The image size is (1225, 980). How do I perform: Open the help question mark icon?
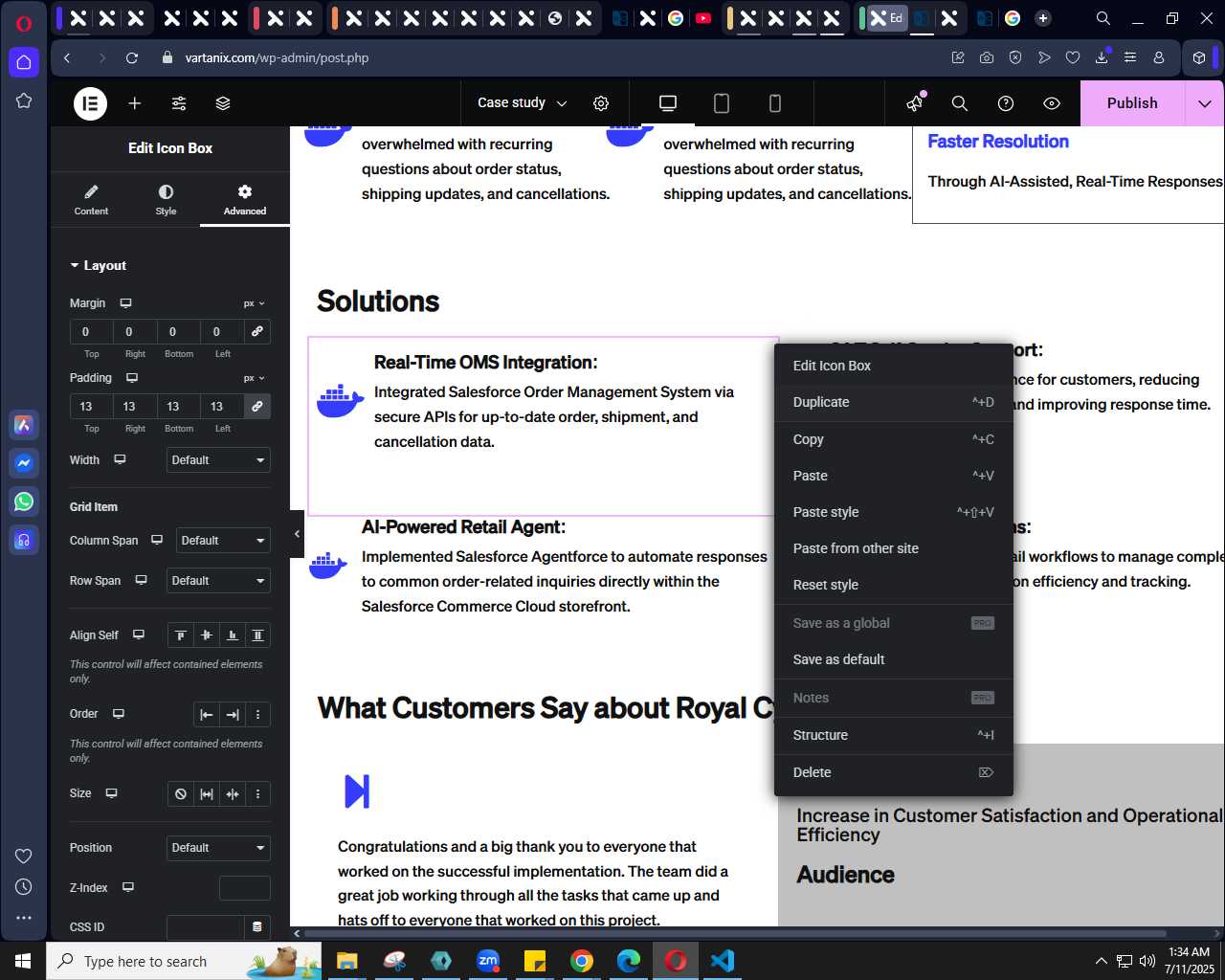(1006, 103)
